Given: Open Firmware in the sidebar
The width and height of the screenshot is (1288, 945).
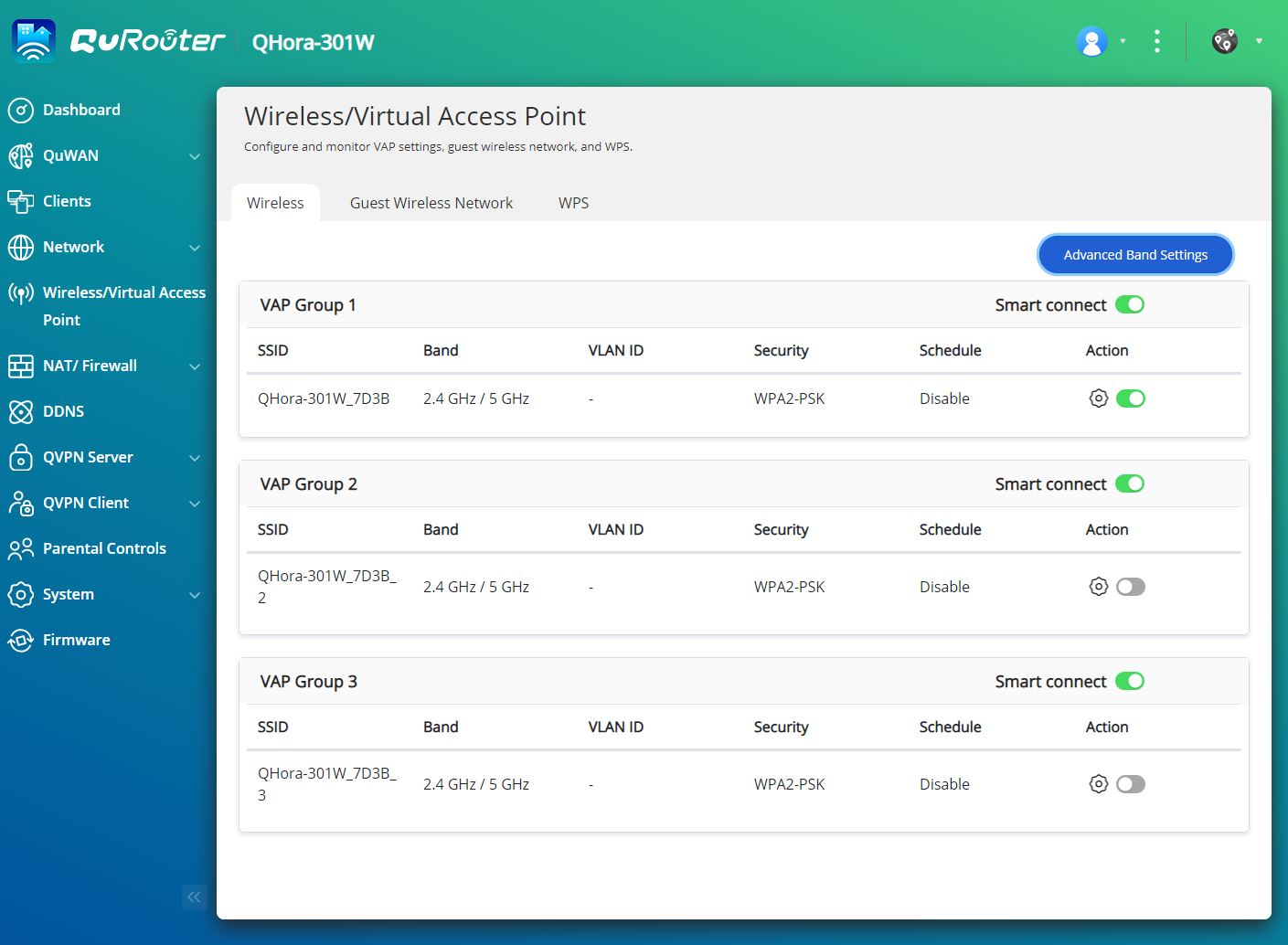Looking at the screenshot, I should (x=77, y=640).
